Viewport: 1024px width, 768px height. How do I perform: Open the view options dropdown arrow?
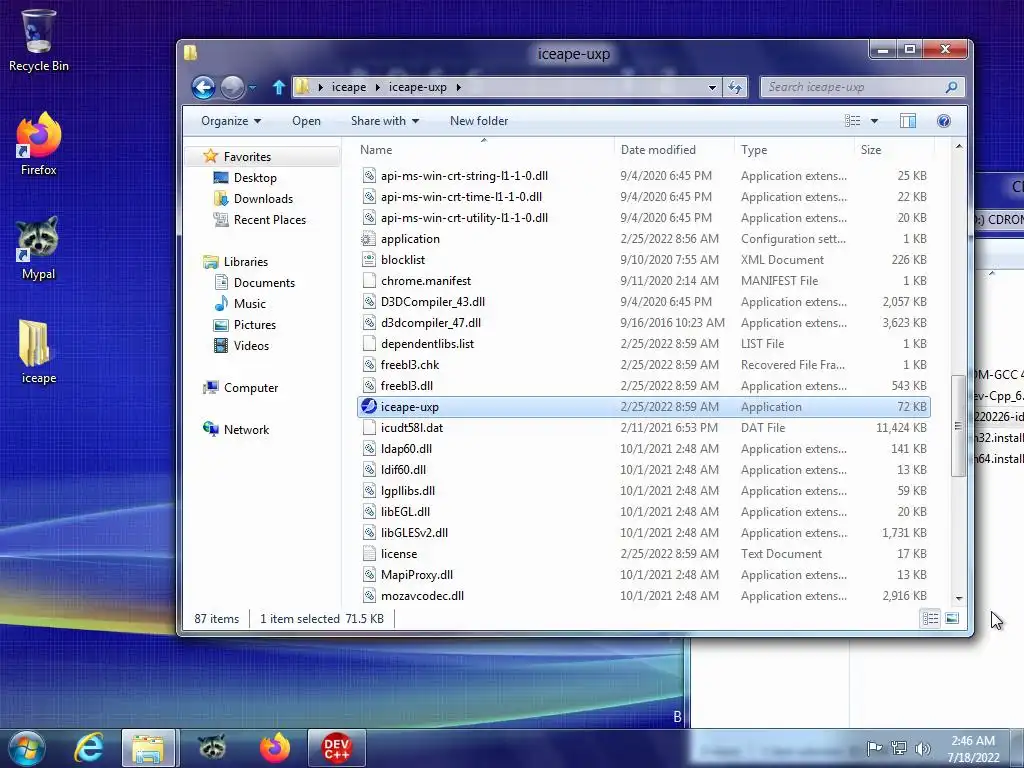(874, 121)
